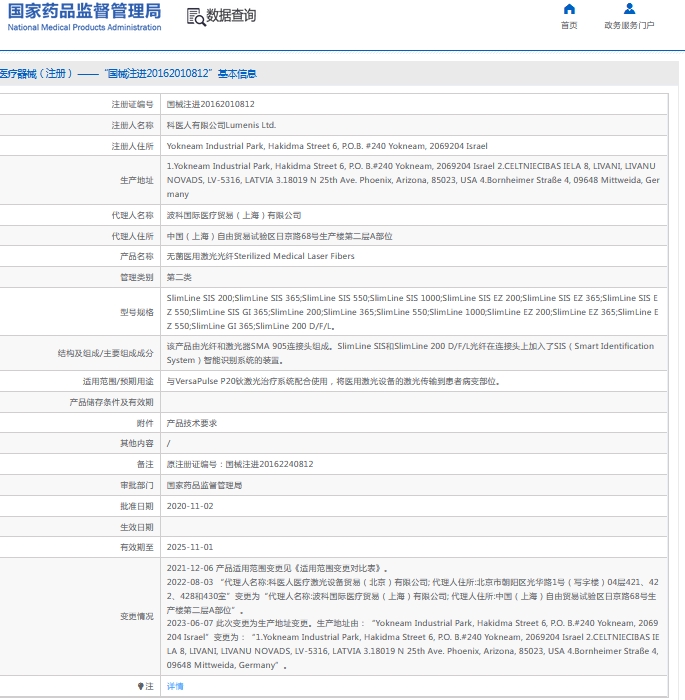685x700 pixels.
Task: Click the 注册人住所 label
Action: (x=133, y=146)
